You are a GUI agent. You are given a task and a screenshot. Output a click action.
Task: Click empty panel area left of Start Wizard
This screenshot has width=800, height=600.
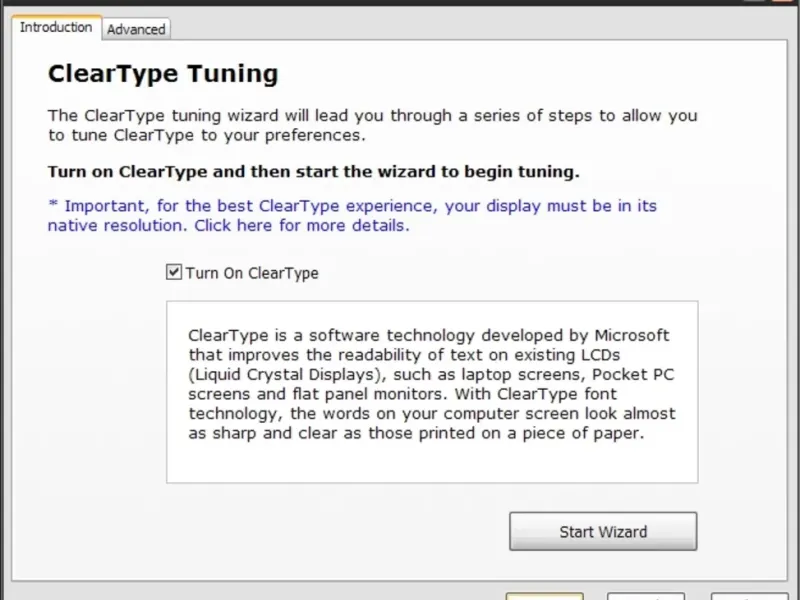[x=330, y=531]
